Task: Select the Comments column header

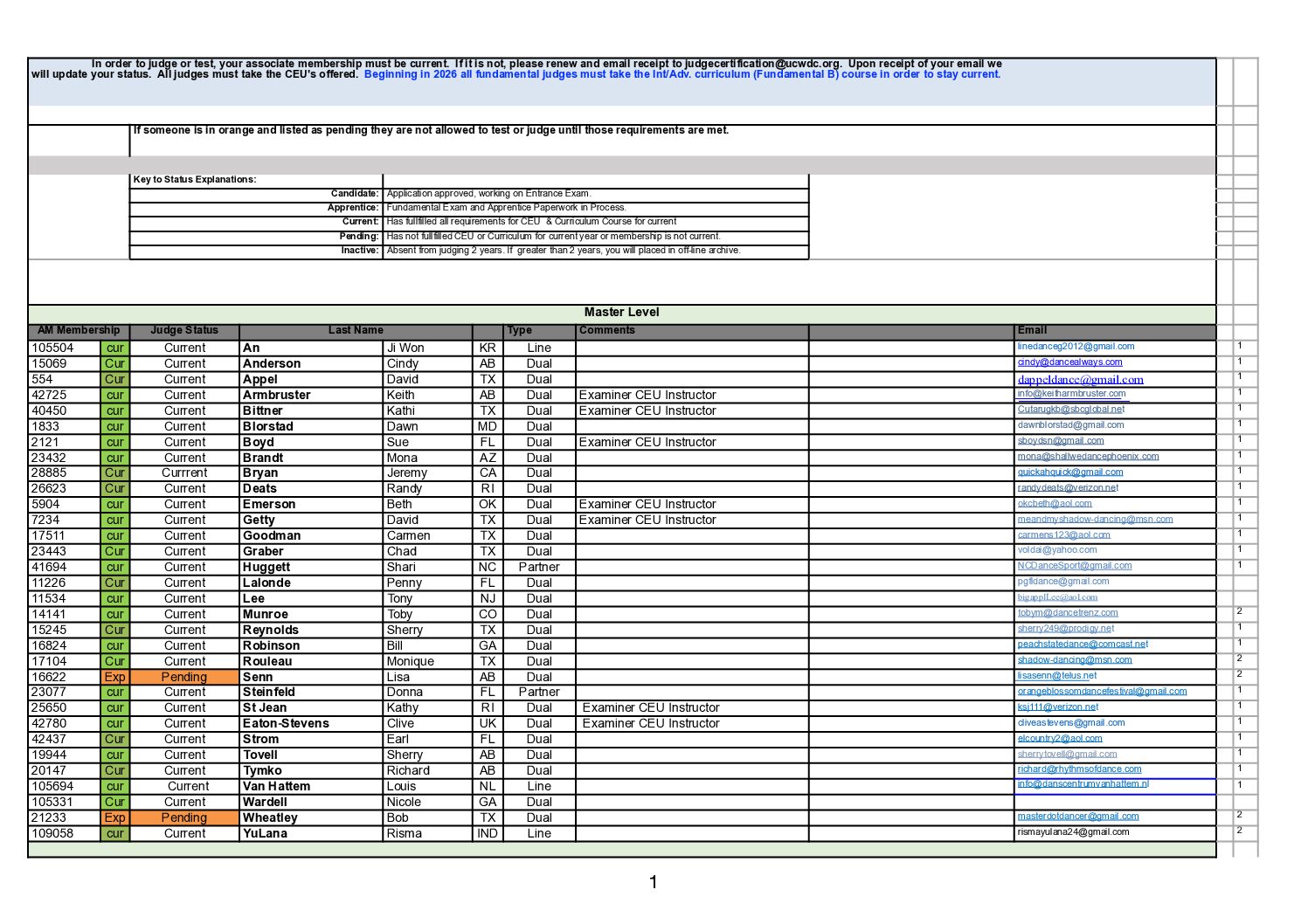Action: click(x=606, y=331)
